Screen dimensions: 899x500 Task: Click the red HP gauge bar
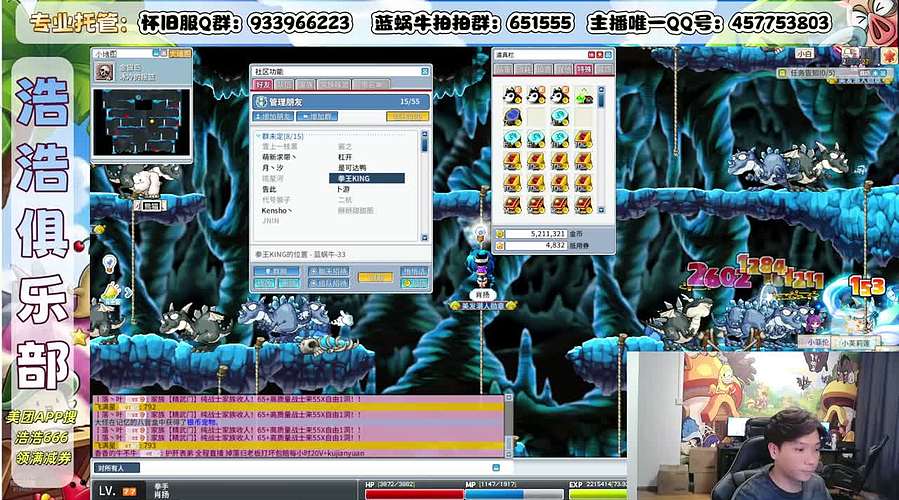[x=414, y=494]
